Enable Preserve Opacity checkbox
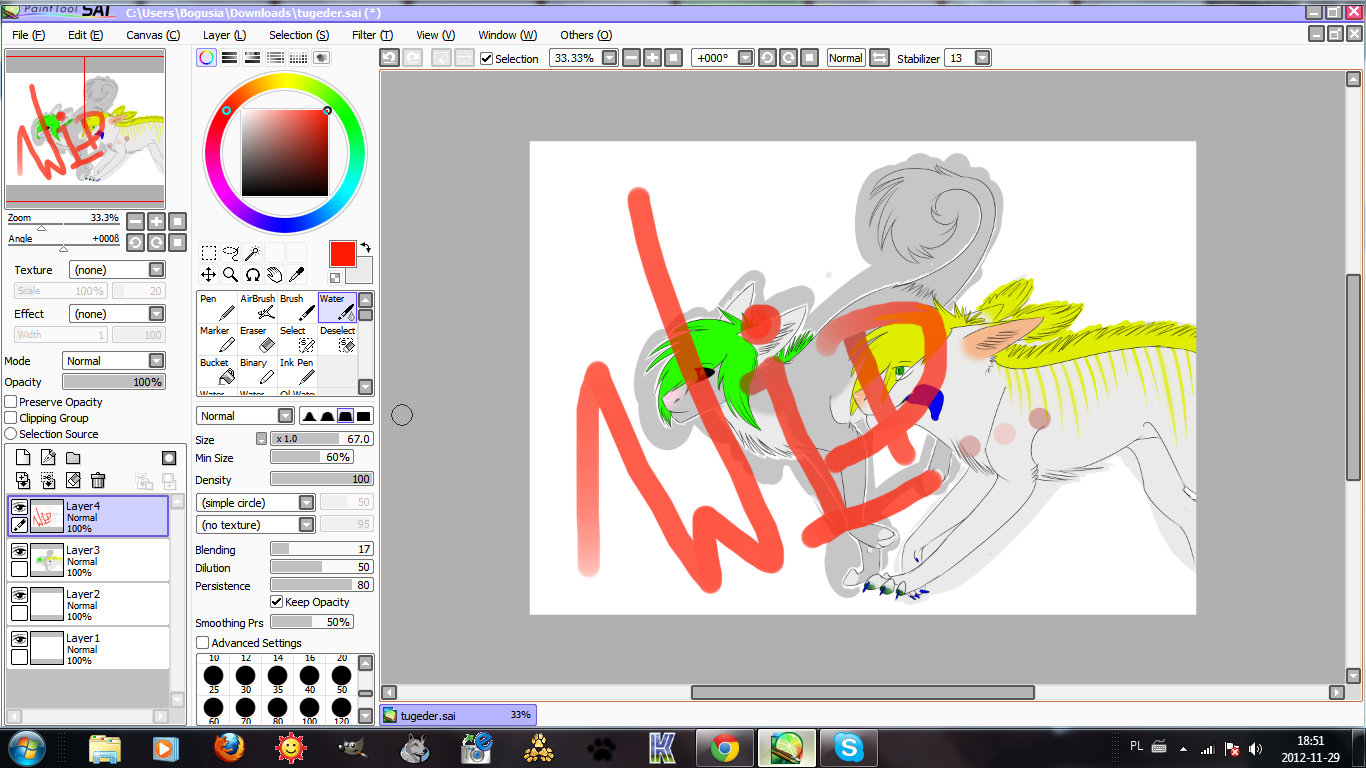Image resolution: width=1366 pixels, height=768 pixels. click(11, 402)
